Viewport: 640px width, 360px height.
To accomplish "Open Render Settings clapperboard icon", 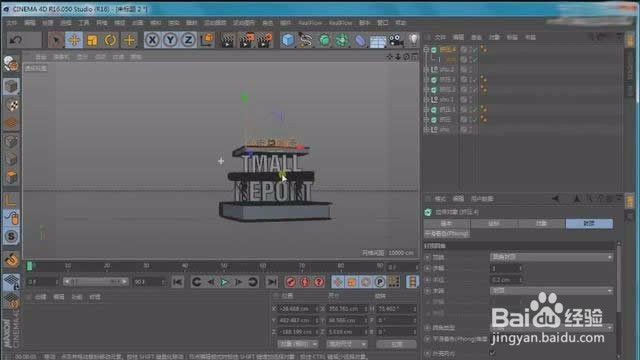I will pos(264,40).
